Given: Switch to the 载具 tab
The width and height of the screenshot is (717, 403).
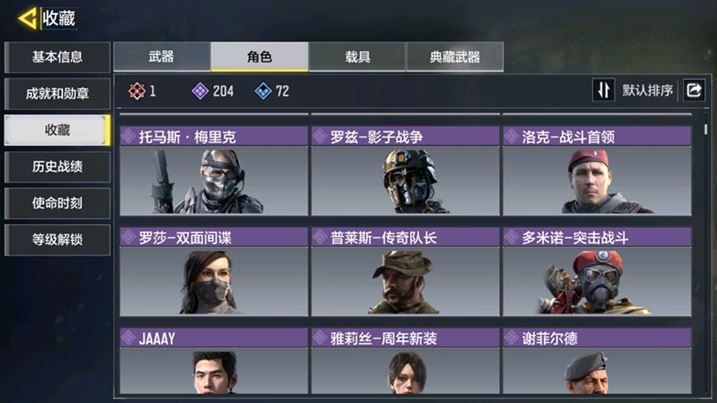Looking at the screenshot, I should [357, 57].
